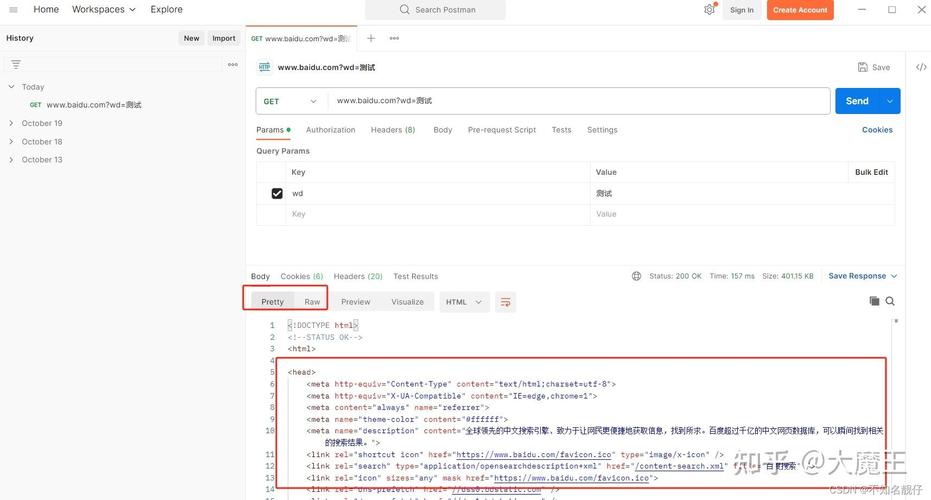The width and height of the screenshot is (931, 500).
Task: Uncheck the wd query parameter
Action: (277, 193)
